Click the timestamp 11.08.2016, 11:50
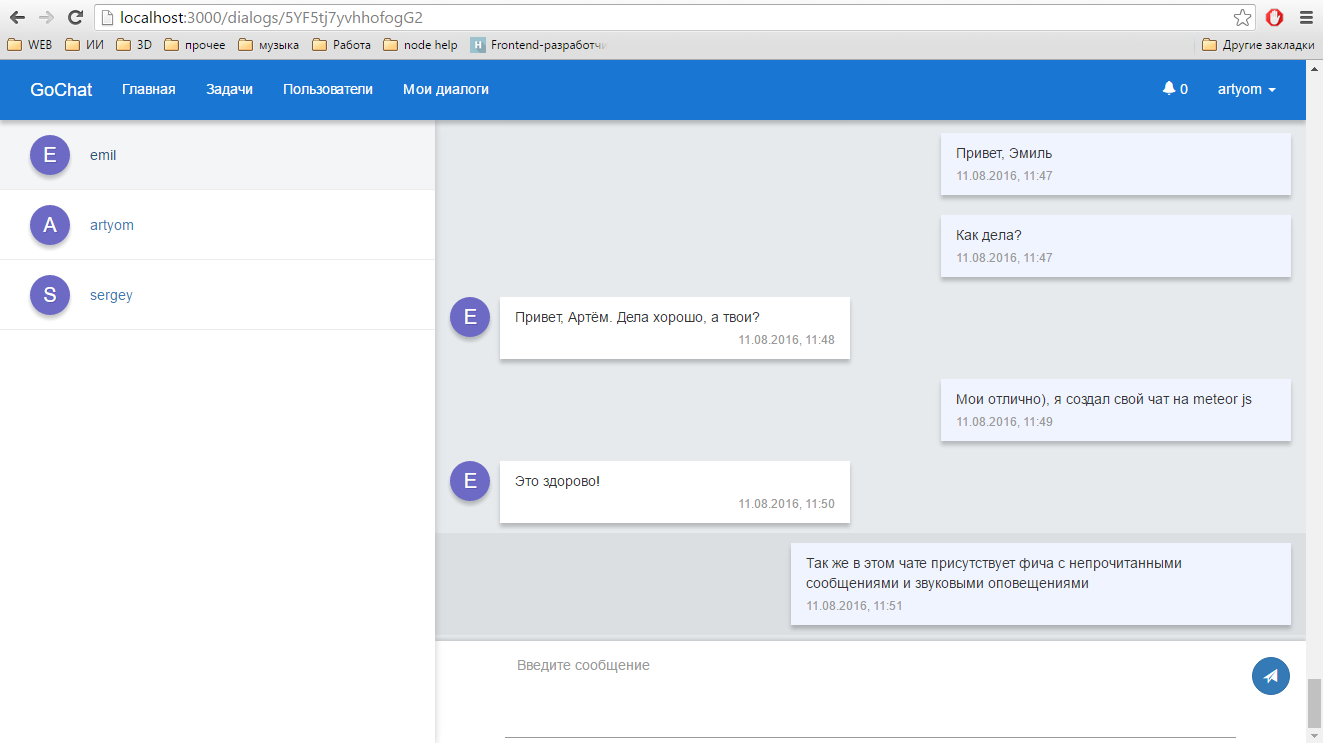 (786, 504)
